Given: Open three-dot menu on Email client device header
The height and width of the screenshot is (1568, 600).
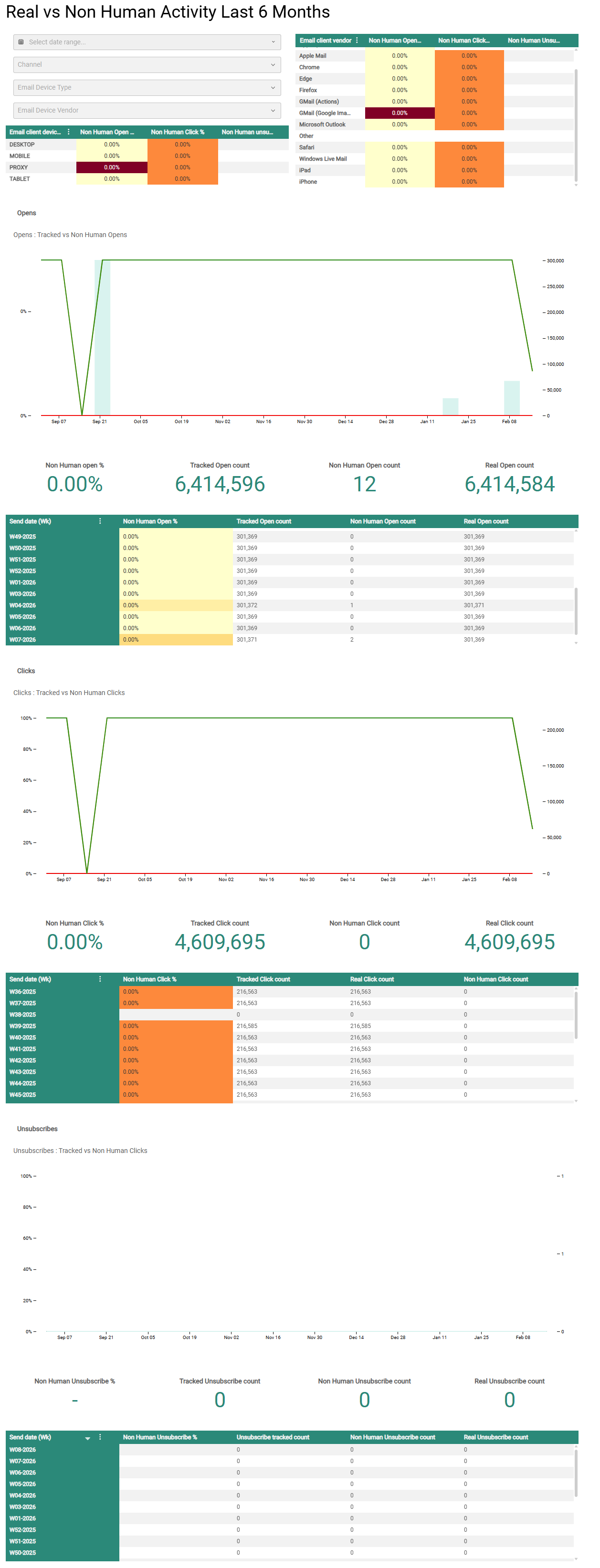Looking at the screenshot, I should click(x=68, y=132).
